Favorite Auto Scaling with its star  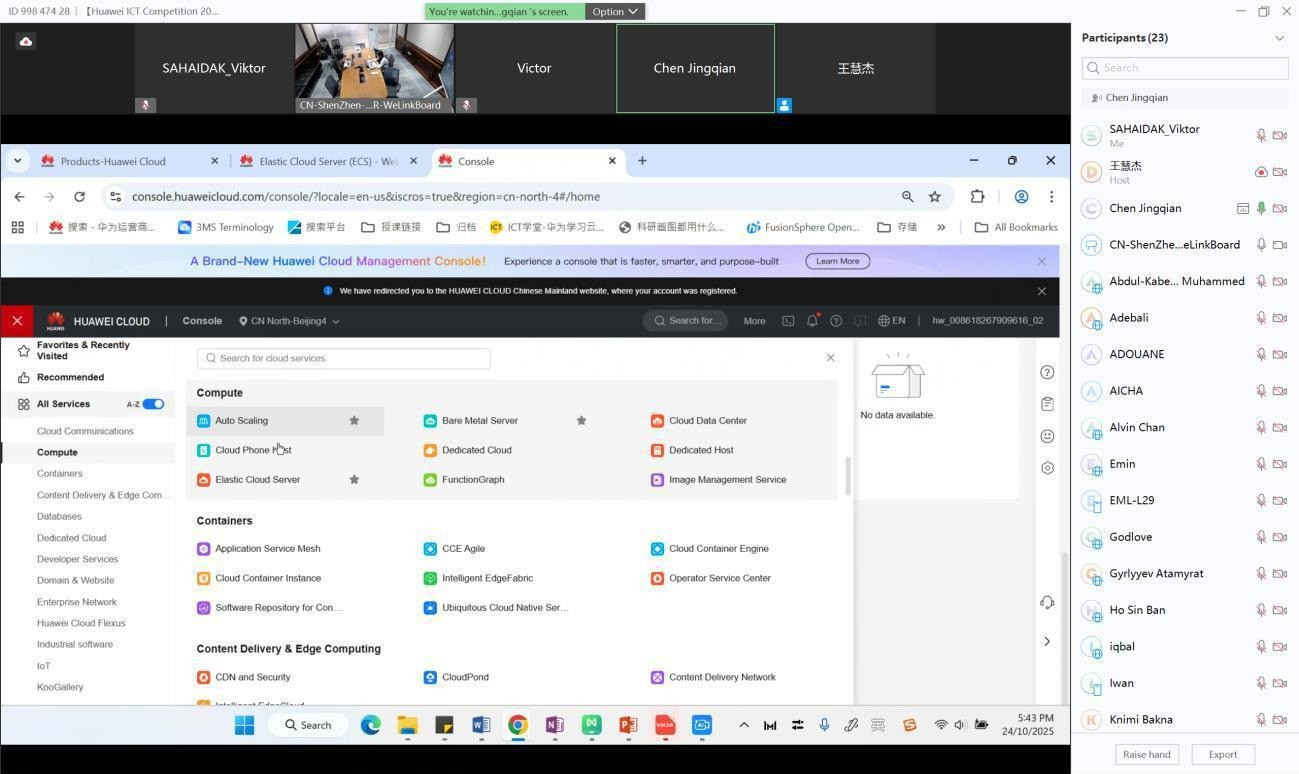[354, 421]
